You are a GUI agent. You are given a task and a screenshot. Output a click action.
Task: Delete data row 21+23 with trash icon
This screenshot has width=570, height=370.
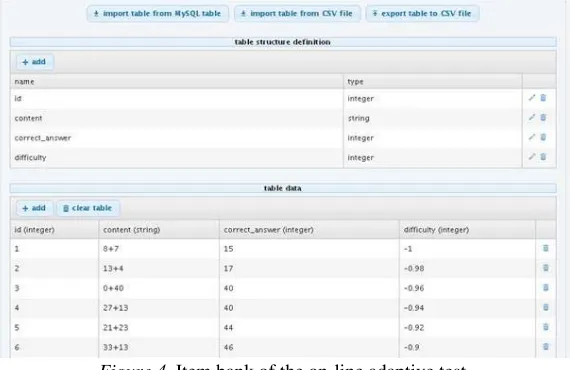coord(546,327)
